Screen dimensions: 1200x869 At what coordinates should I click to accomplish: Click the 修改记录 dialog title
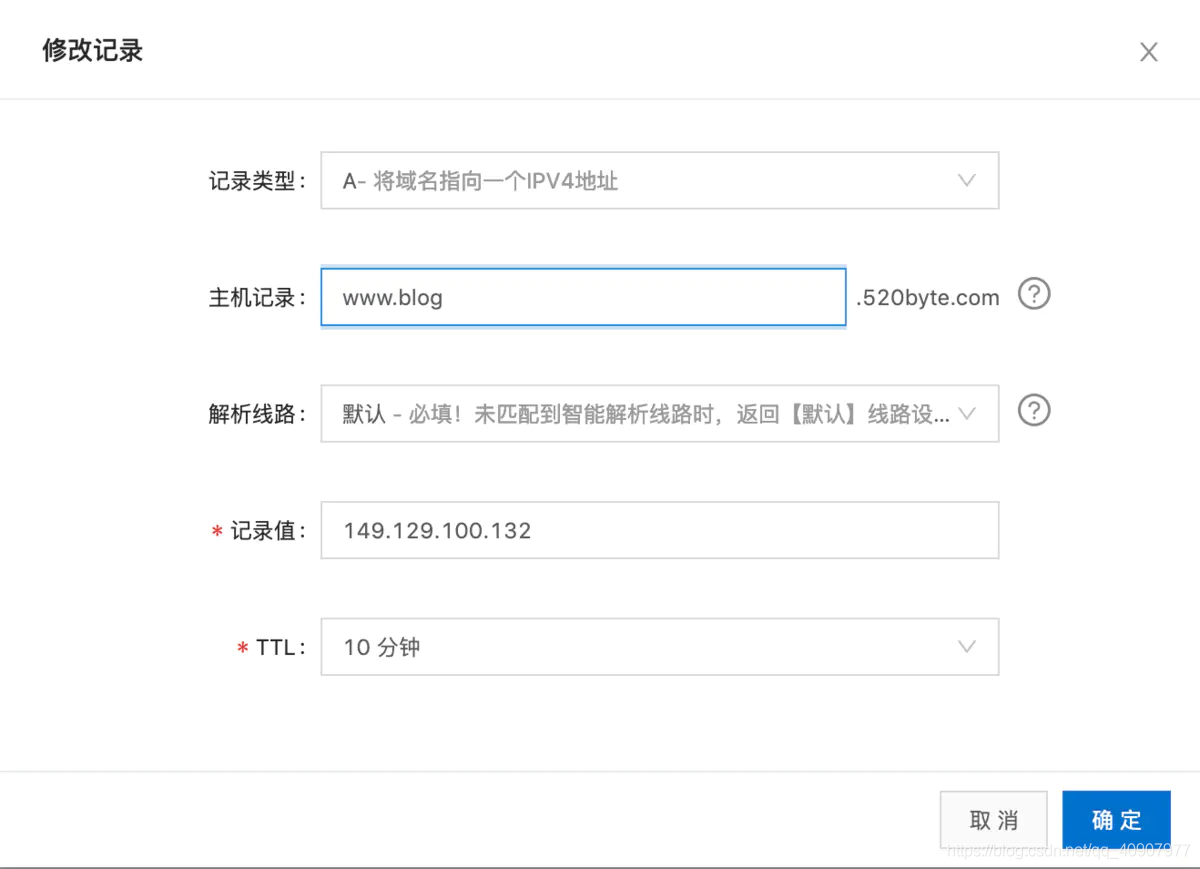pyautogui.click(x=92, y=50)
